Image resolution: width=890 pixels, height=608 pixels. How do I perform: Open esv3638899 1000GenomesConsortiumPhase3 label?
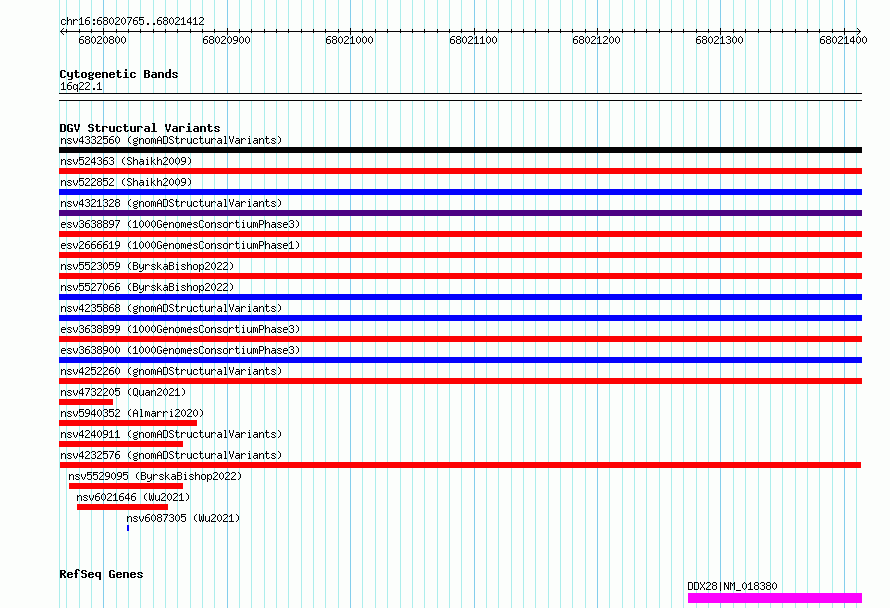(x=180, y=329)
